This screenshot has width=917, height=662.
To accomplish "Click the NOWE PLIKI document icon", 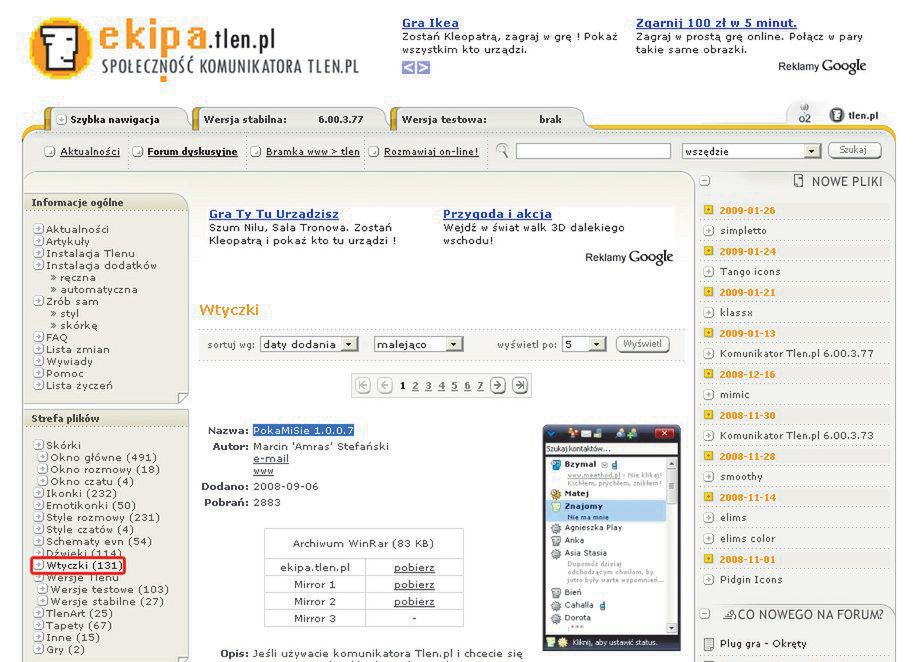I will point(798,181).
